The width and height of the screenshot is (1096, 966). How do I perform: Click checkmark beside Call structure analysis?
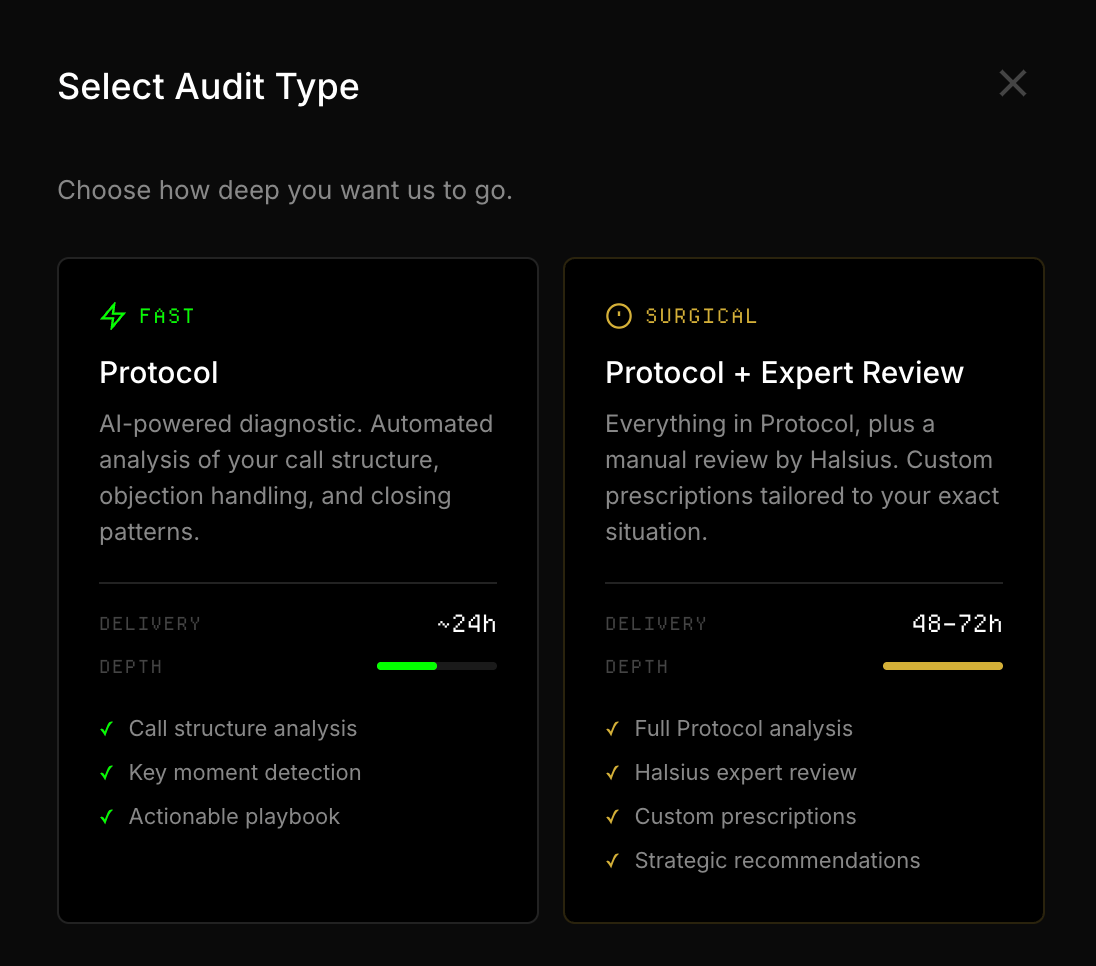(107, 729)
